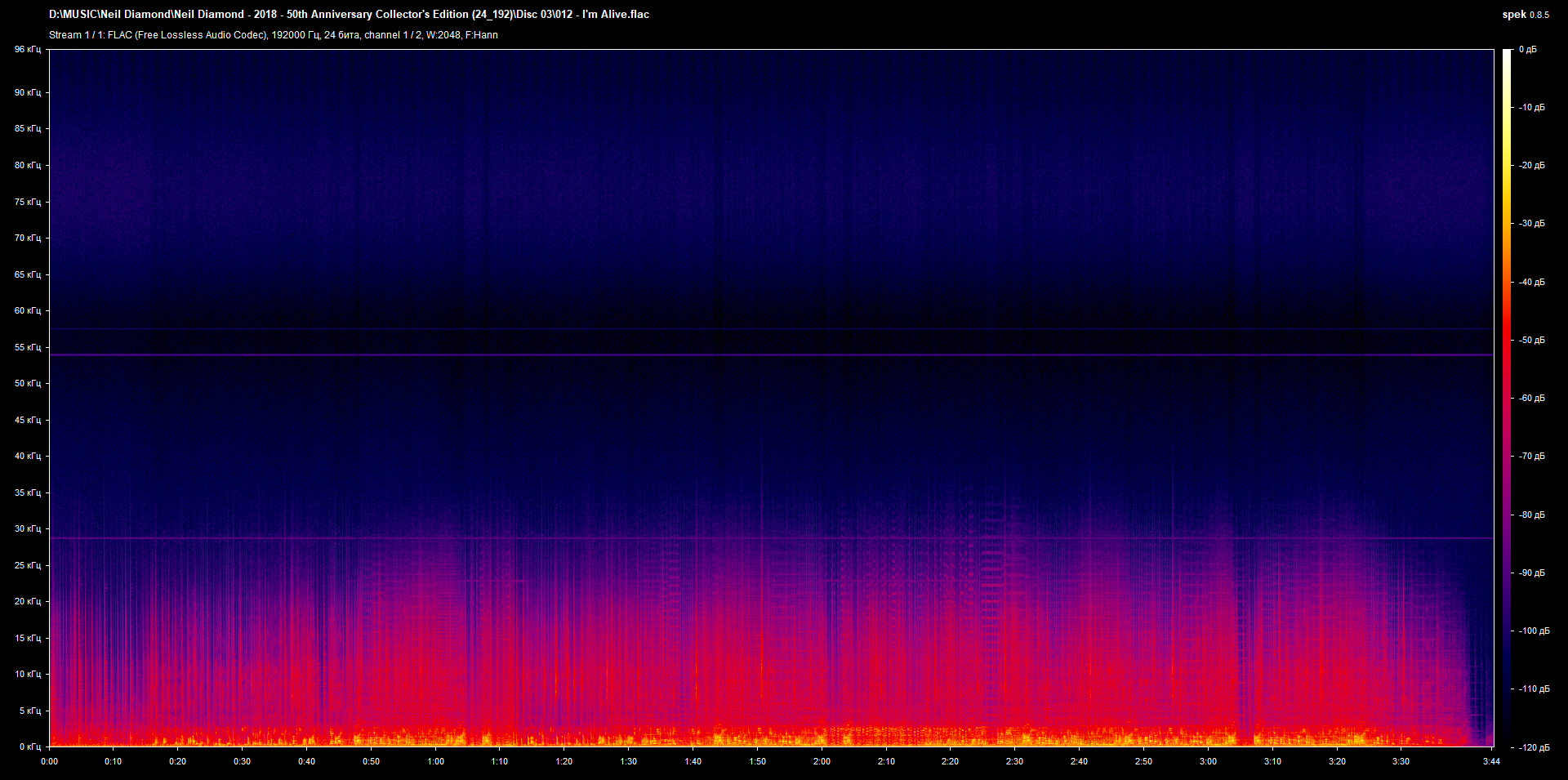1568x780 pixels.
Task: Click the 0:00 start time marker
Action: pyautogui.click(x=50, y=761)
